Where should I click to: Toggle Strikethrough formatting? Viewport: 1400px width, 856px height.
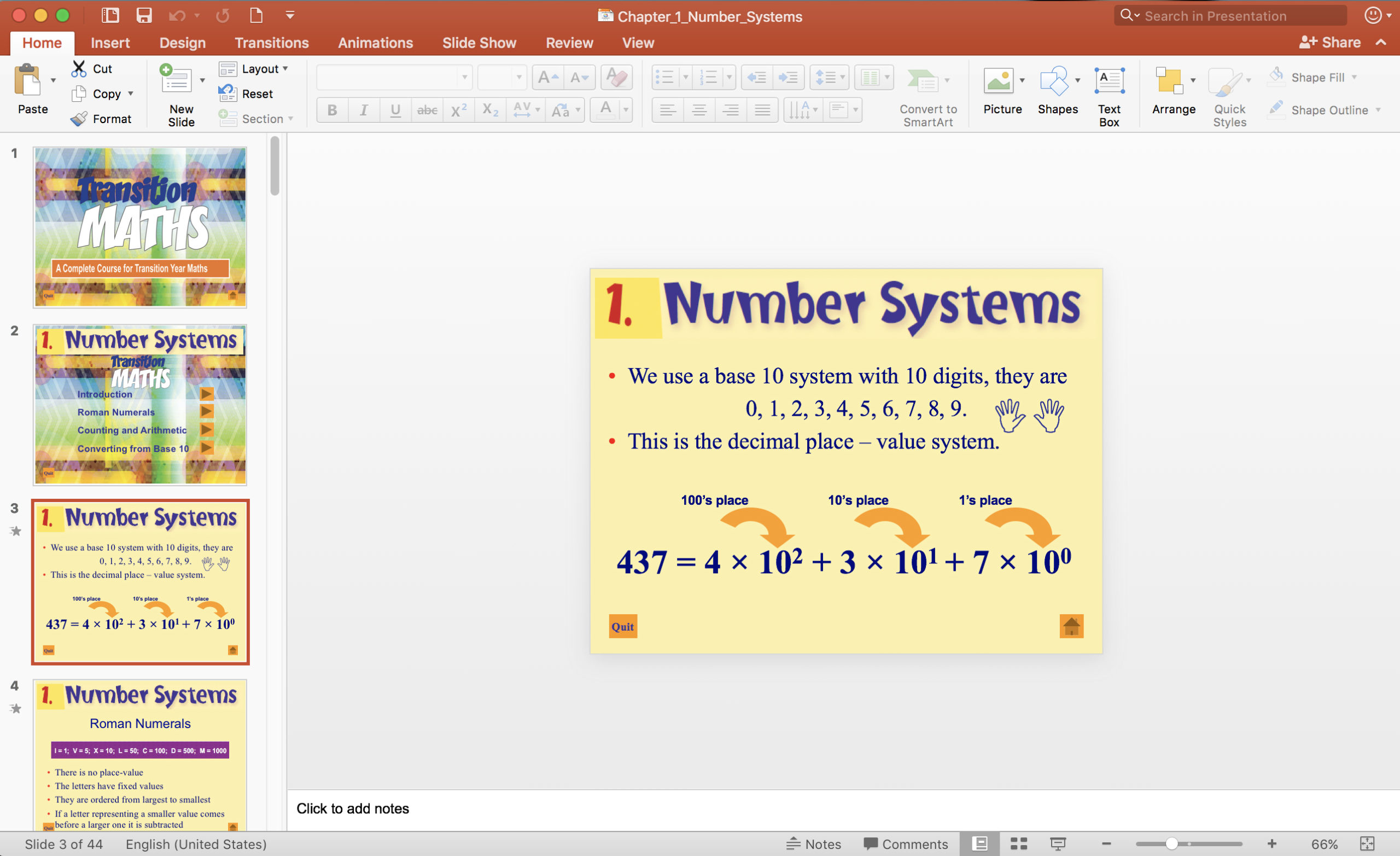(427, 110)
